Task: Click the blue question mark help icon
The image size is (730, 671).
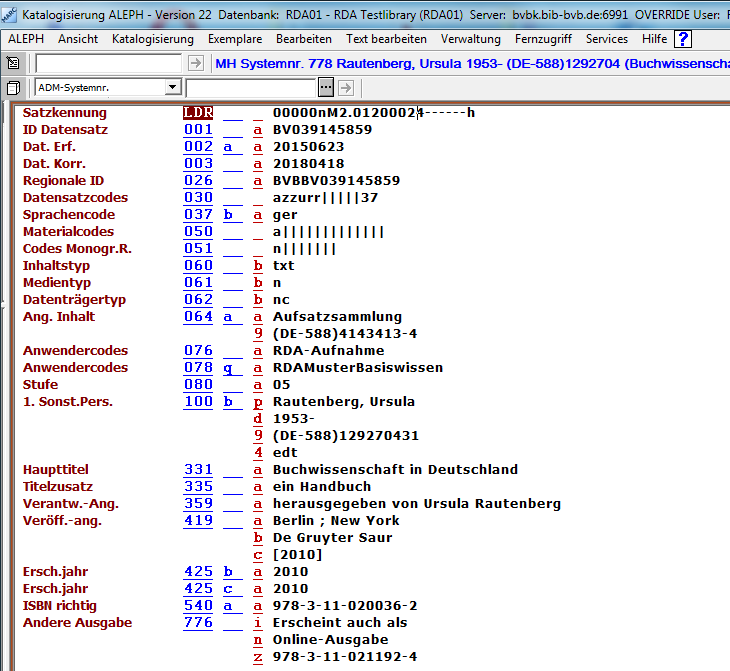Action: [x=683, y=39]
